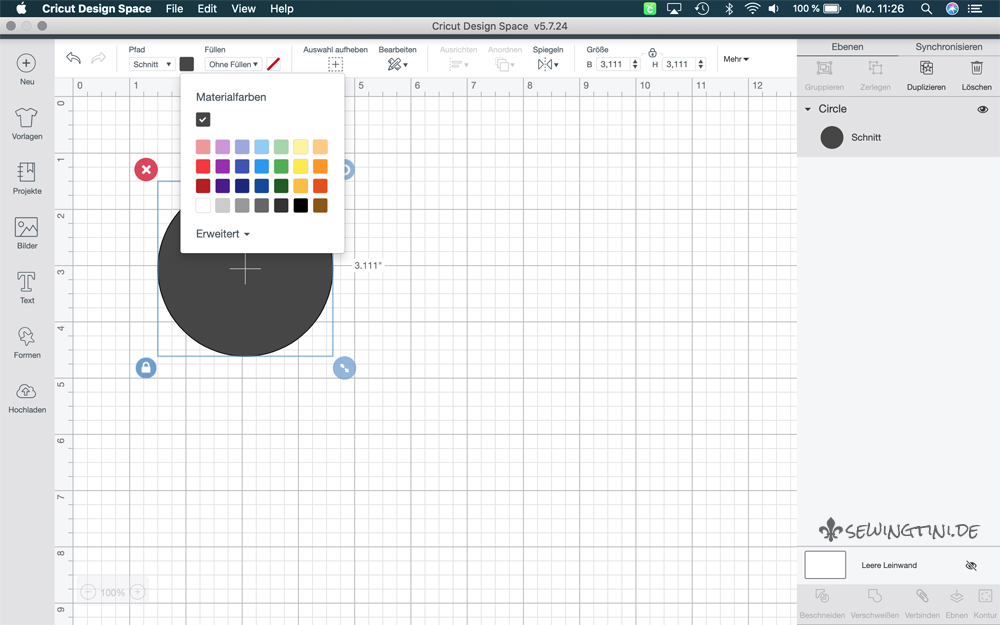Click the Zerlegen ungroup icon
This screenshot has width=1000, height=625.
pyautogui.click(x=875, y=68)
